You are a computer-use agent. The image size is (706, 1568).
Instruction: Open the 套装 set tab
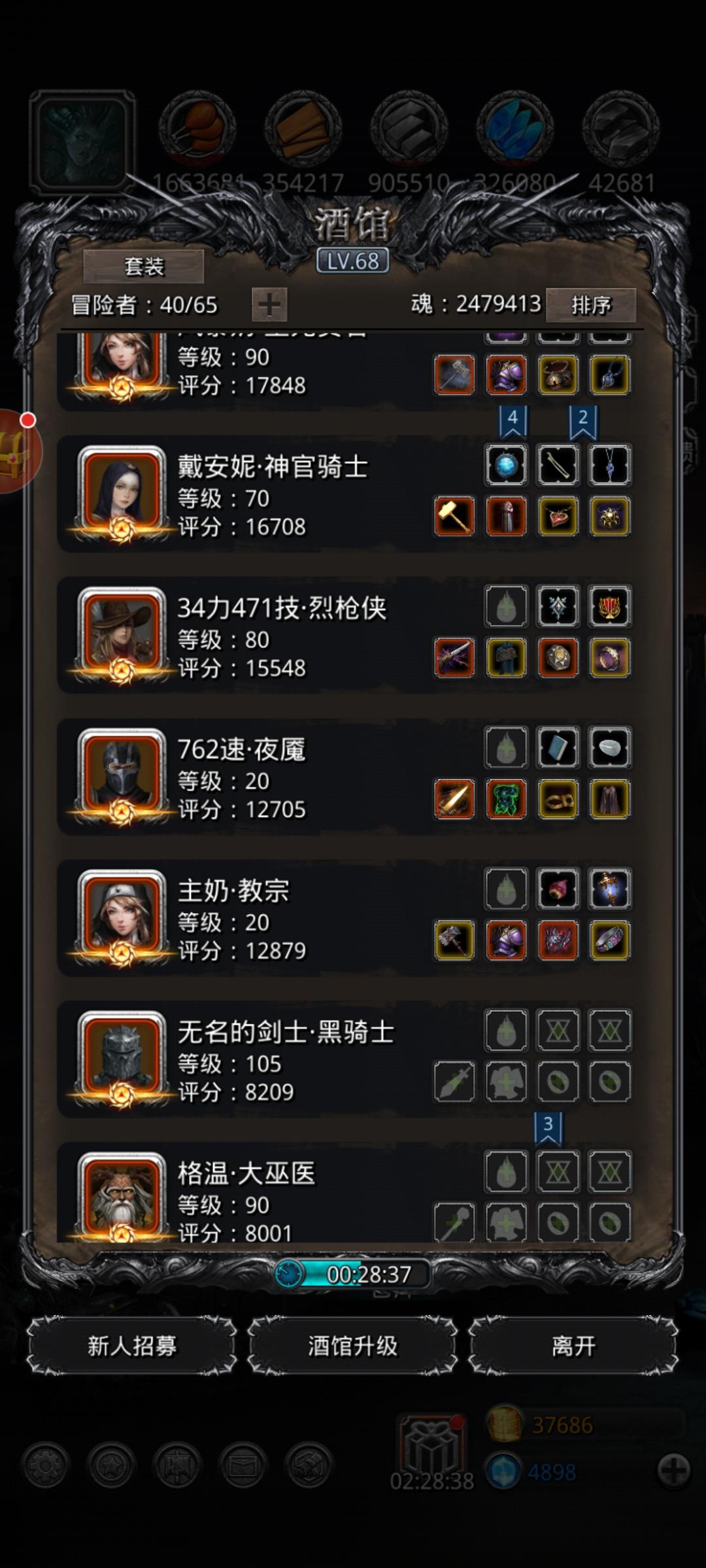[x=144, y=267]
